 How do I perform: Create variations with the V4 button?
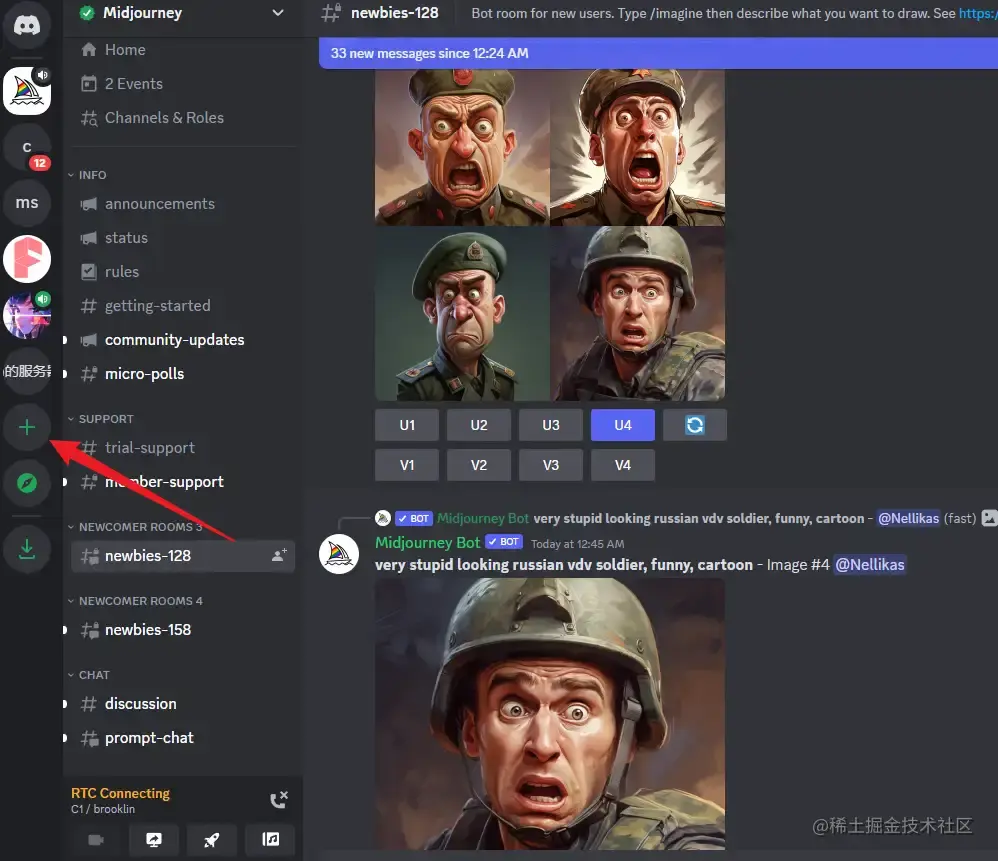(622, 465)
